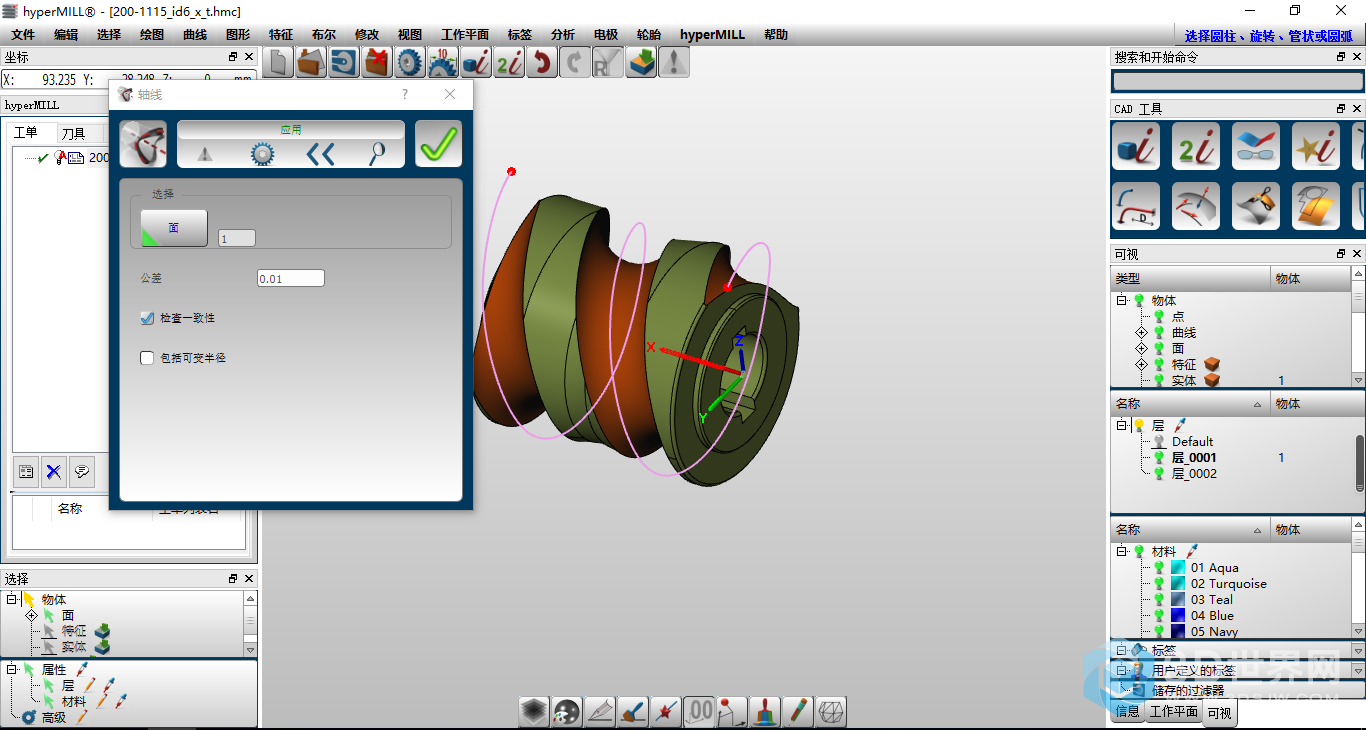Click the blue gear settings icon in toolbar
Screen dimensions: 1366x730
pyautogui.click(x=410, y=62)
